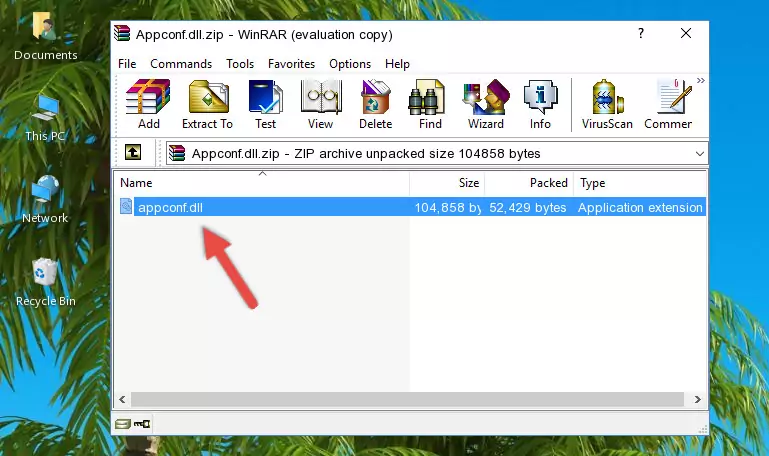
Task: Click the horizontal scrollbar right arrow
Action: (697, 400)
